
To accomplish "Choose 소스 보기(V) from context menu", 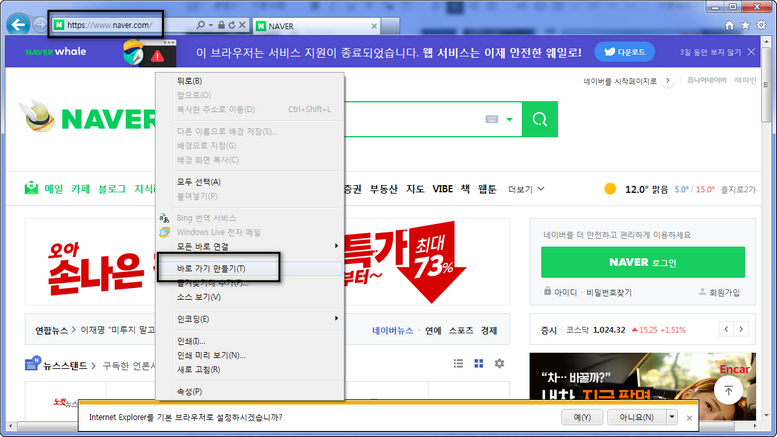I will click(x=250, y=297).
